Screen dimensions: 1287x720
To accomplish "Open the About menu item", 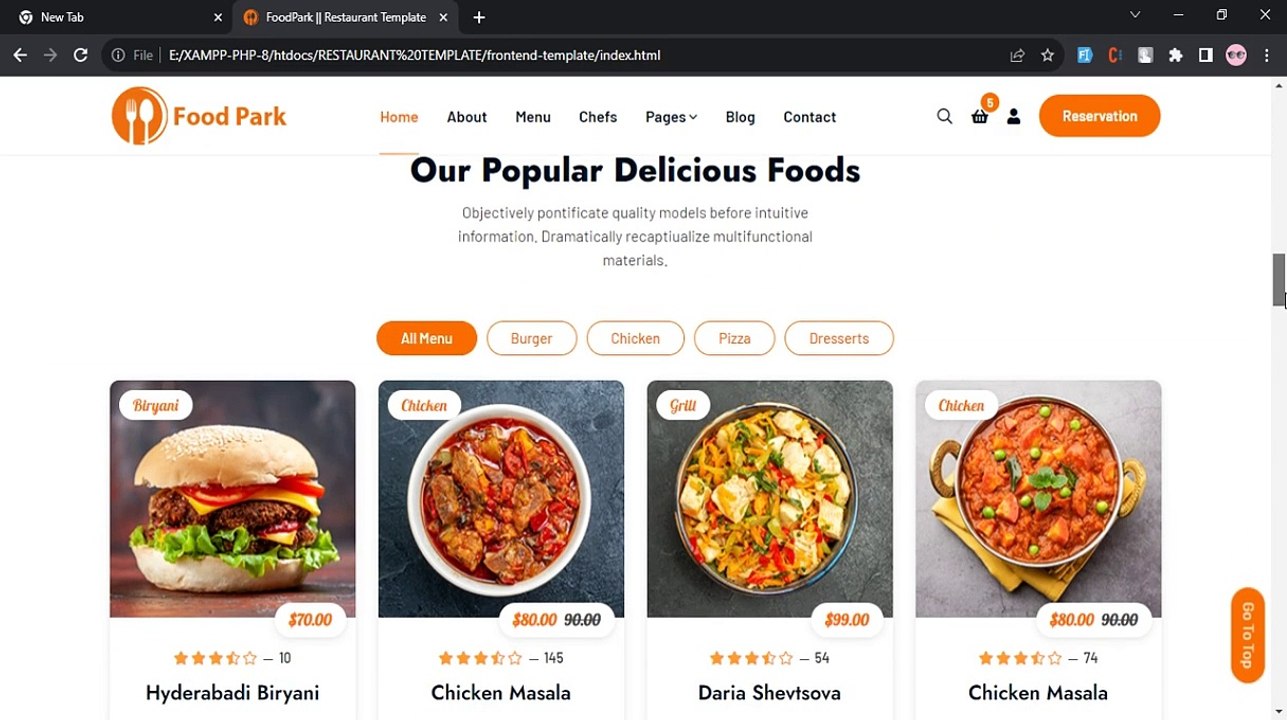I will [x=467, y=117].
